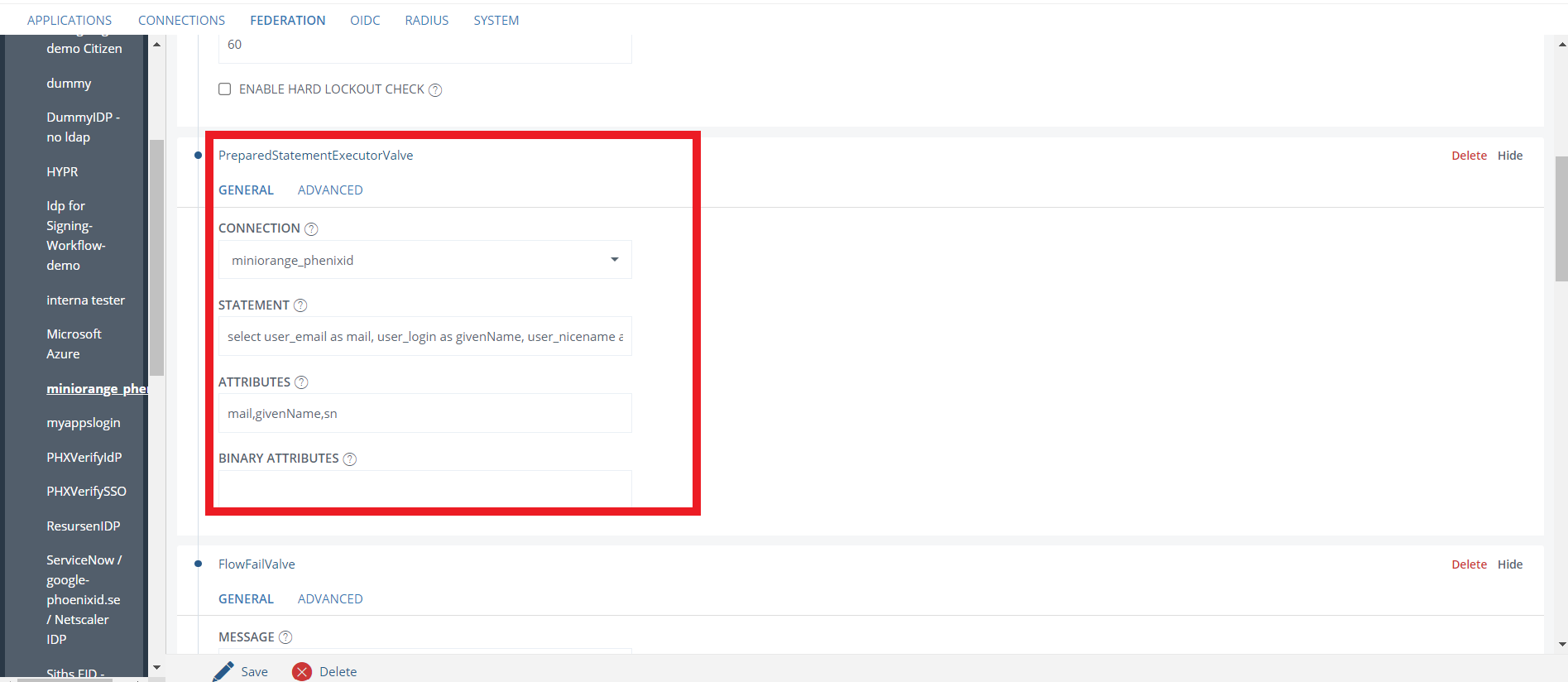The height and width of the screenshot is (682, 1568).
Task: Open the OIDC menu
Action: [365, 20]
